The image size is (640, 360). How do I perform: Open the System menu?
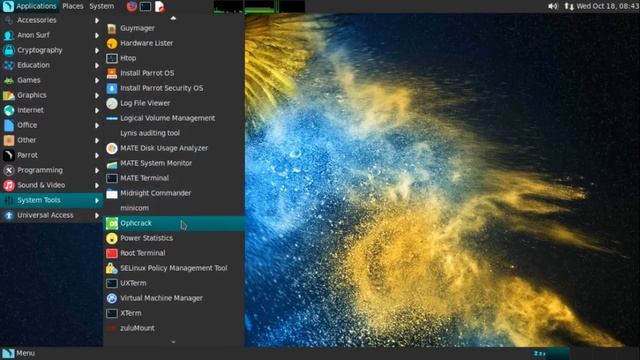point(102,6)
